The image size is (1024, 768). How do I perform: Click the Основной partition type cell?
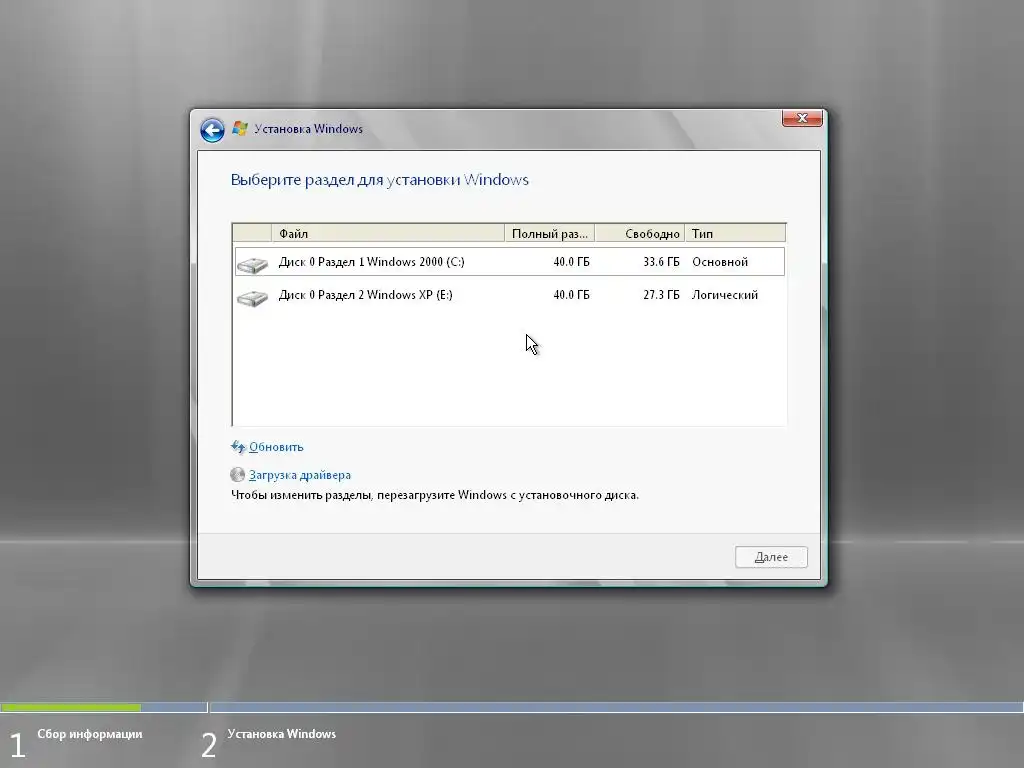pyautogui.click(x=720, y=262)
